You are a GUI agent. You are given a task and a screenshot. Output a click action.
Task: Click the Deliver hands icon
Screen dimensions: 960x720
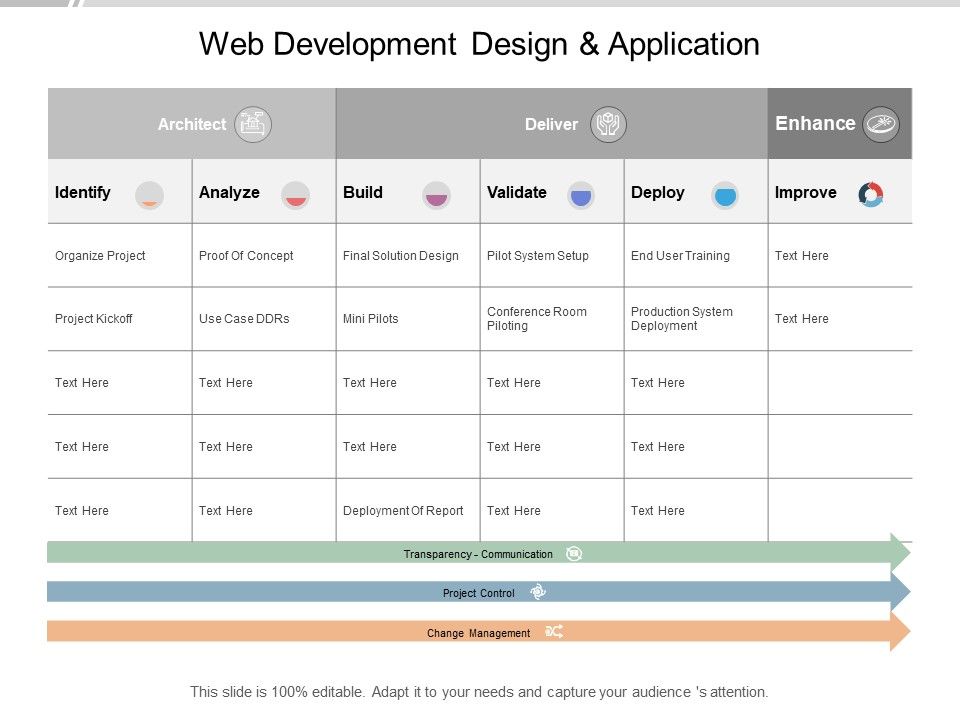(608, 124)
